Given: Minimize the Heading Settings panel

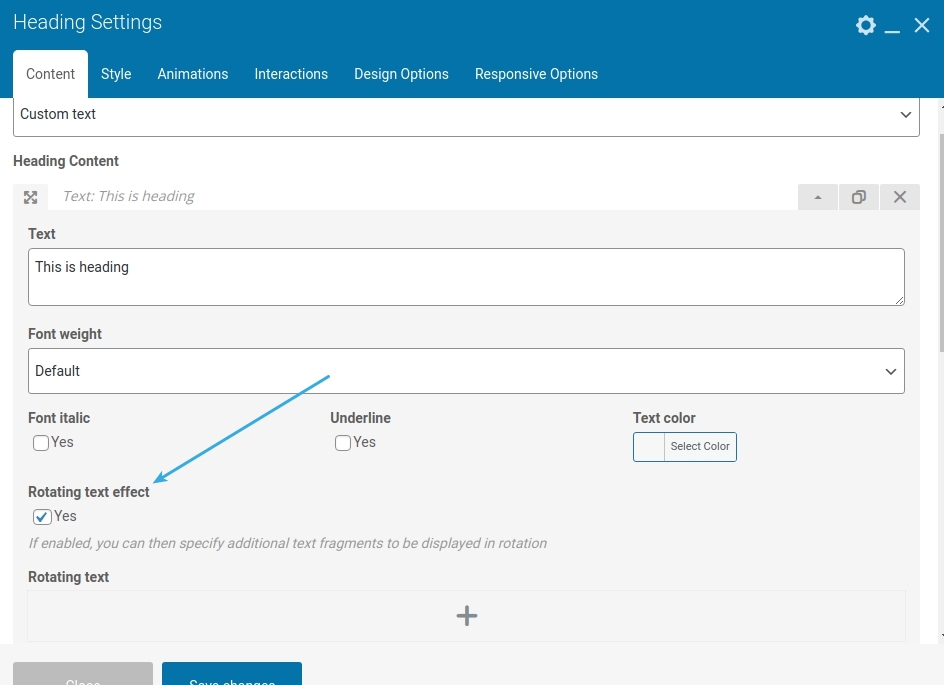Looking at the screenshot, I should click(x=893, y=26).
